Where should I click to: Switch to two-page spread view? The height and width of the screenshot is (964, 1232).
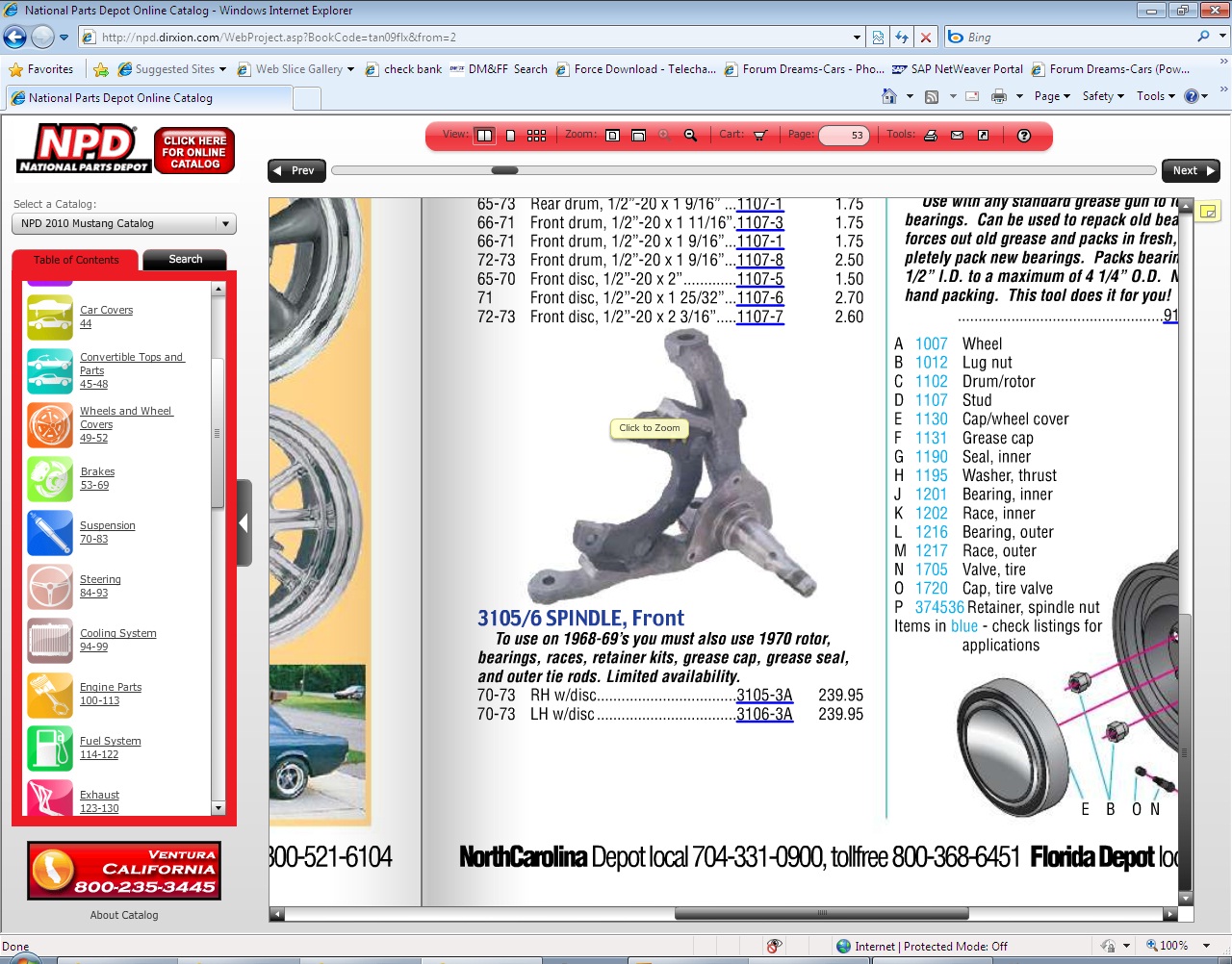pyautogui.click(x=484, y=136)
